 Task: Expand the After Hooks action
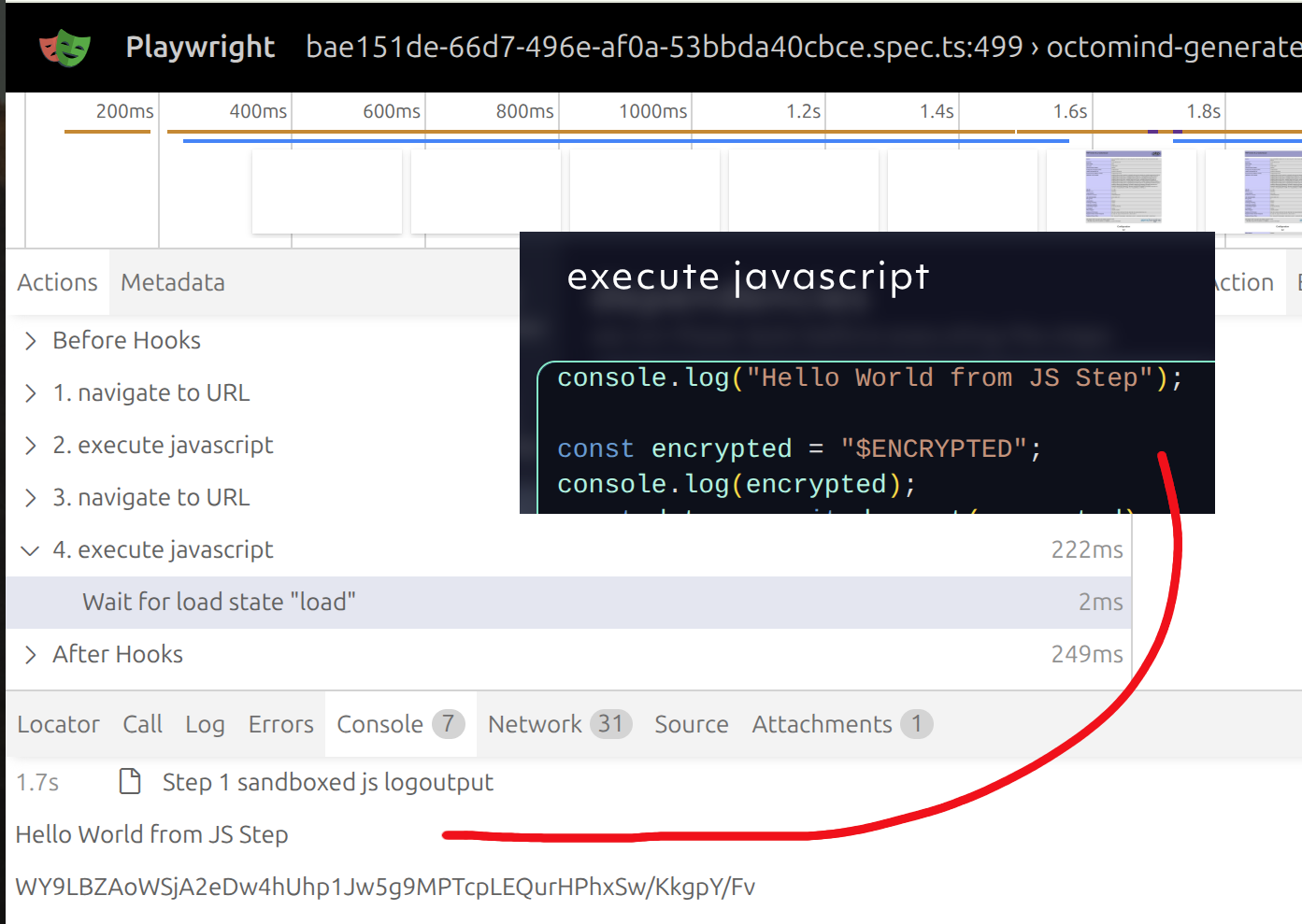[31, 654]
